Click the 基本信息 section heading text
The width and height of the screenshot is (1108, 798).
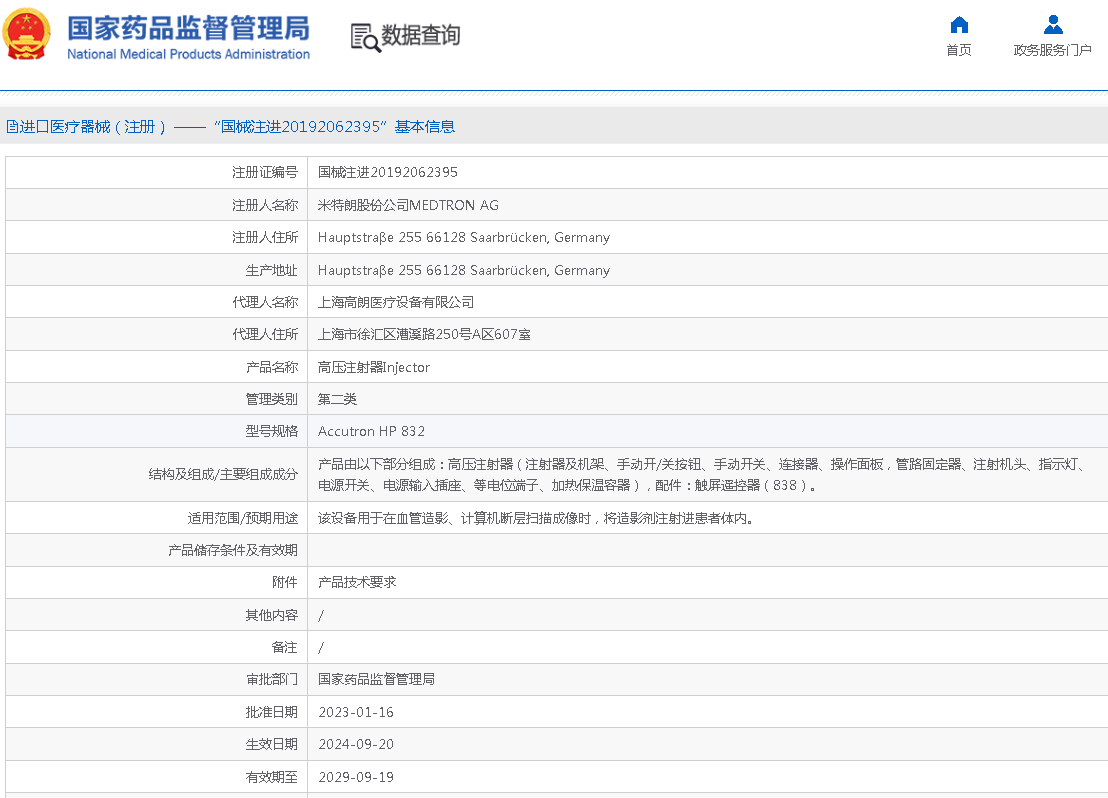coord(425,127)
